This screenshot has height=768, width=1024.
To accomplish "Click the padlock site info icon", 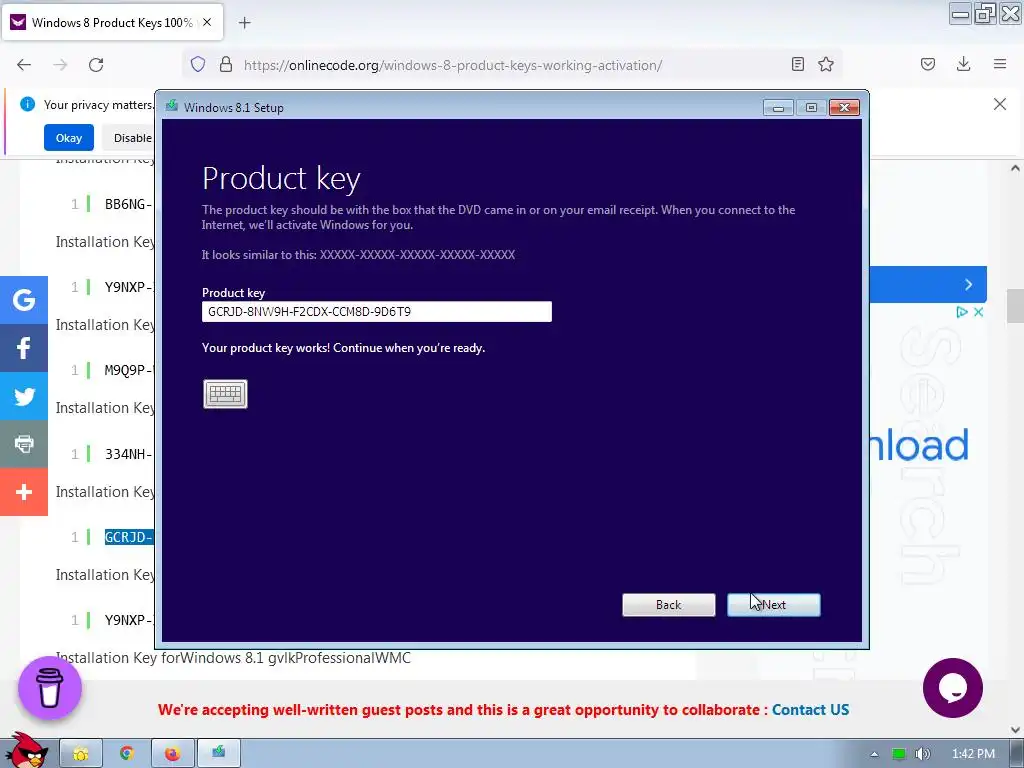I will pos(226,65).
